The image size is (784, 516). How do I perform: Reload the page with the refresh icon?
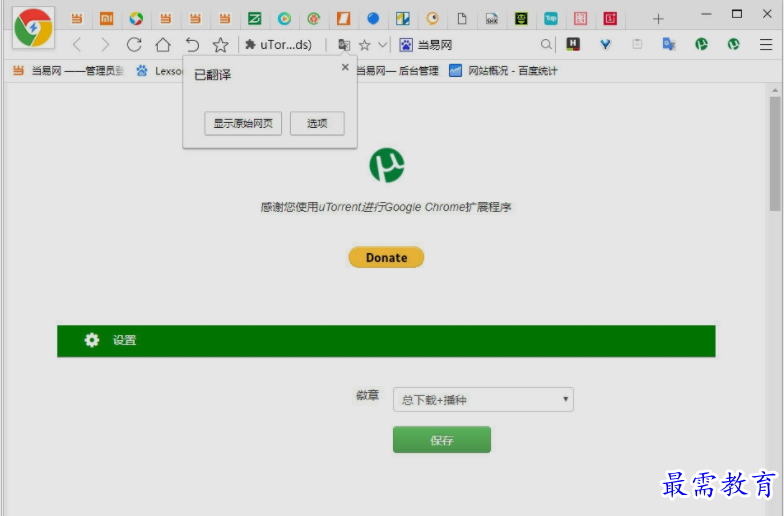[x=134, y=45]
